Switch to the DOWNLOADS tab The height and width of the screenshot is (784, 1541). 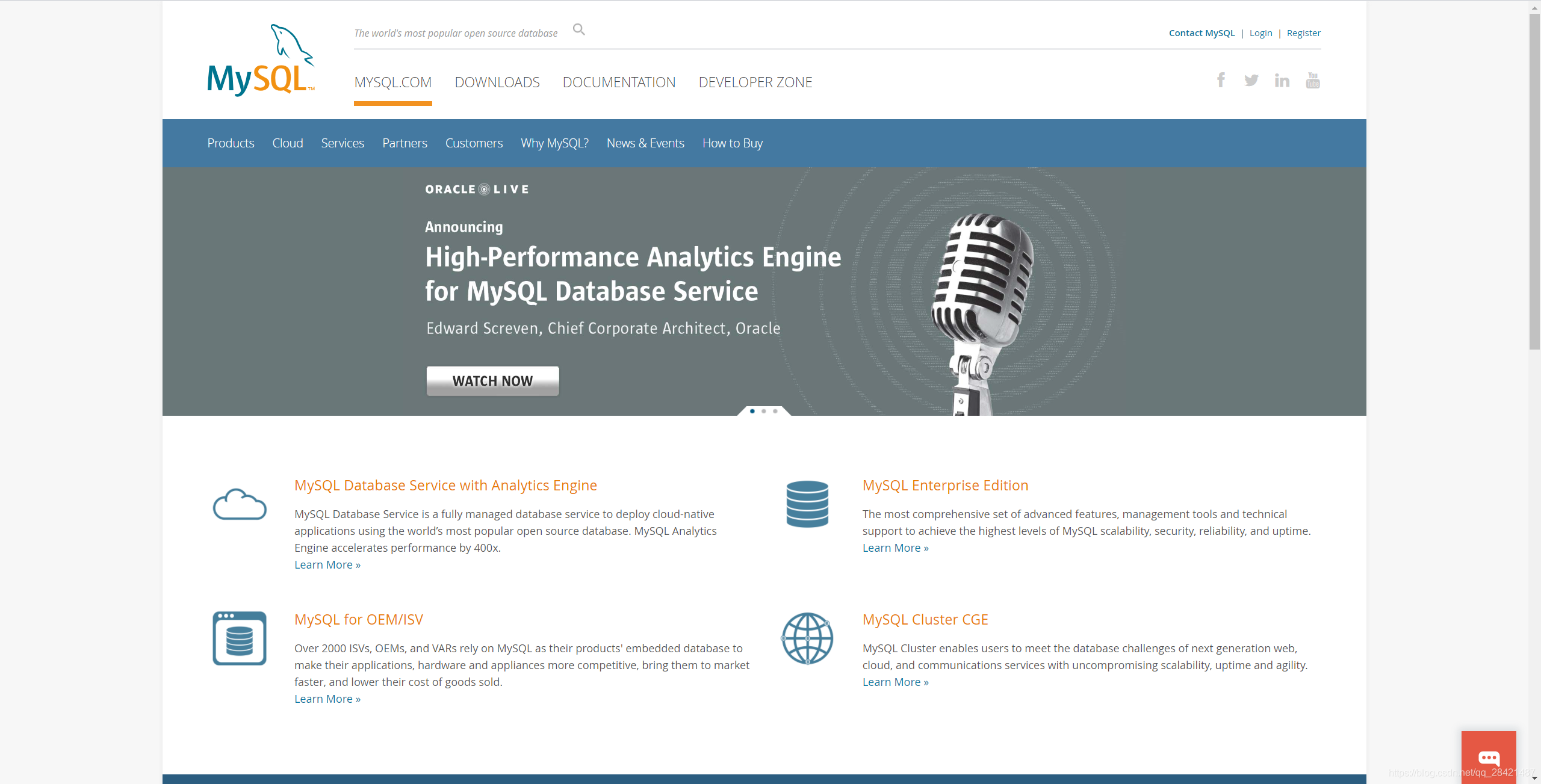[x=497, y=82]
